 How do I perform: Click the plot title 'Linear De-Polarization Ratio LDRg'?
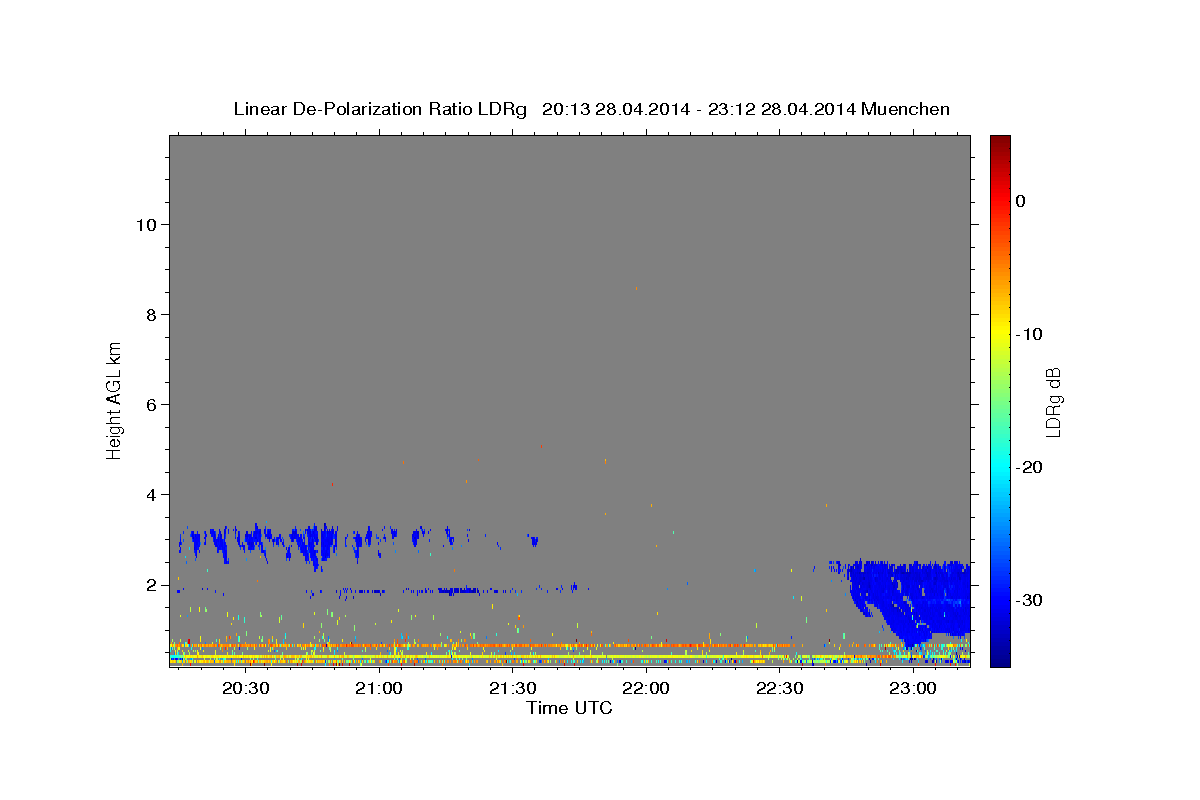point(379,109)
